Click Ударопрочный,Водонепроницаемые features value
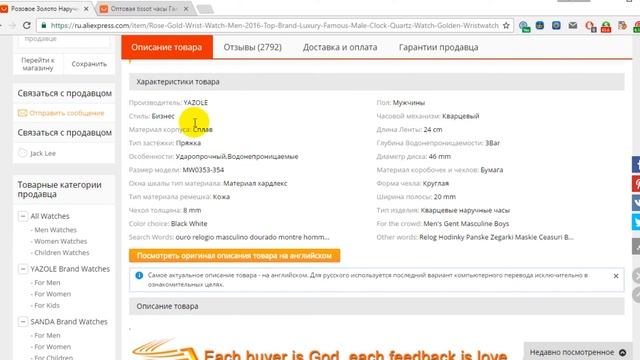Screen dimensions: 640x360 pyautogui.click(x=237, y=156)
